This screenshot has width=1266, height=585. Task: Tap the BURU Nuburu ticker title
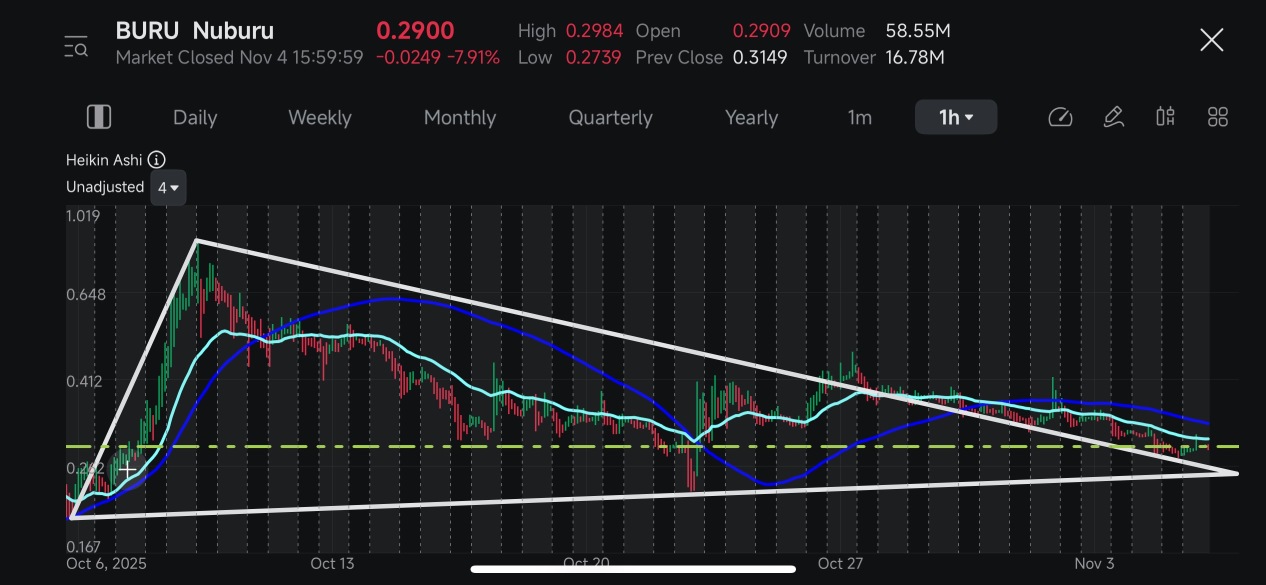click(x=195, y=31)
